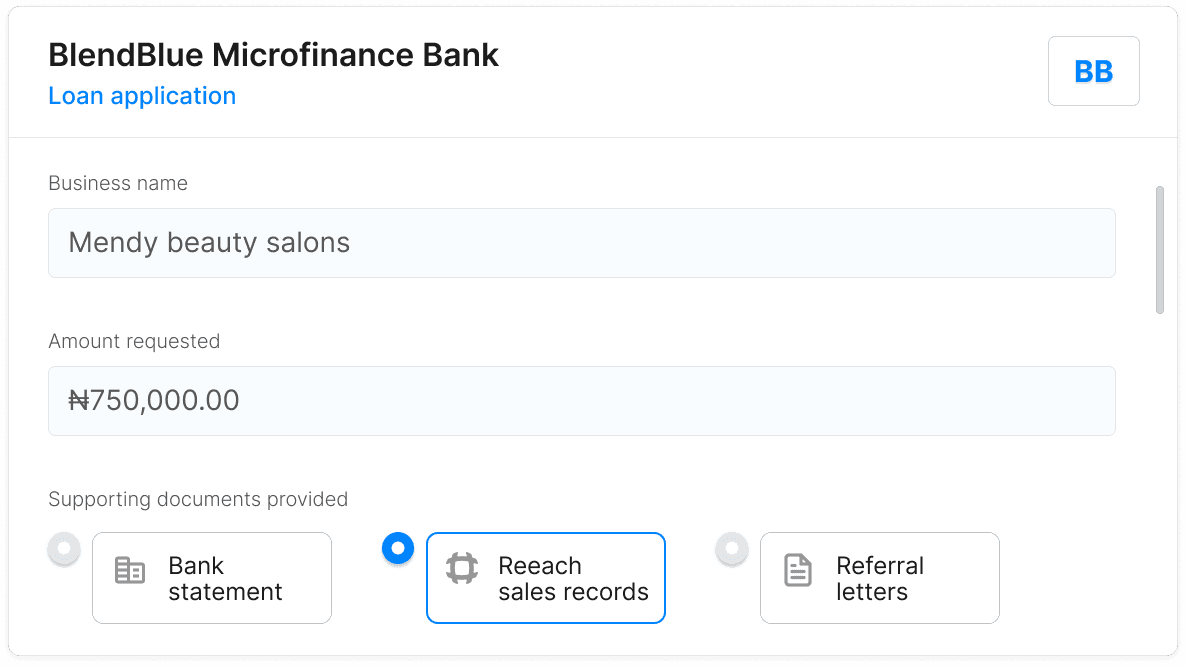Select the Bank statement radio button
The image size is (1186, 666).
coord(64,548)
